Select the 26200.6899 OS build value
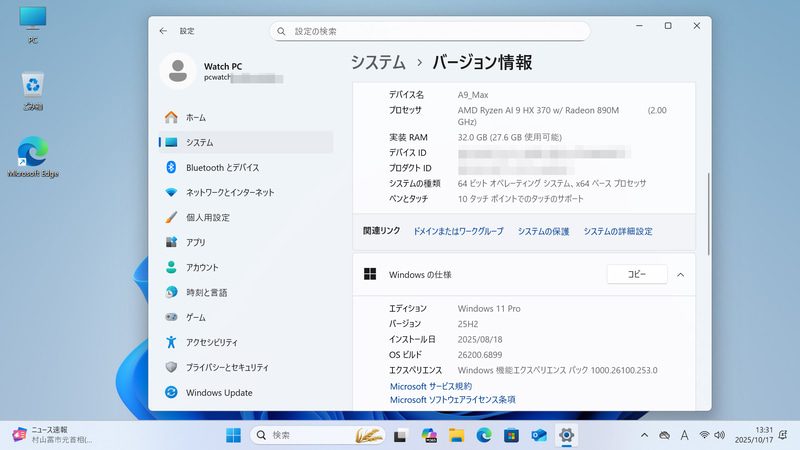Screen dimensions: 800x450 pos(480,355)
